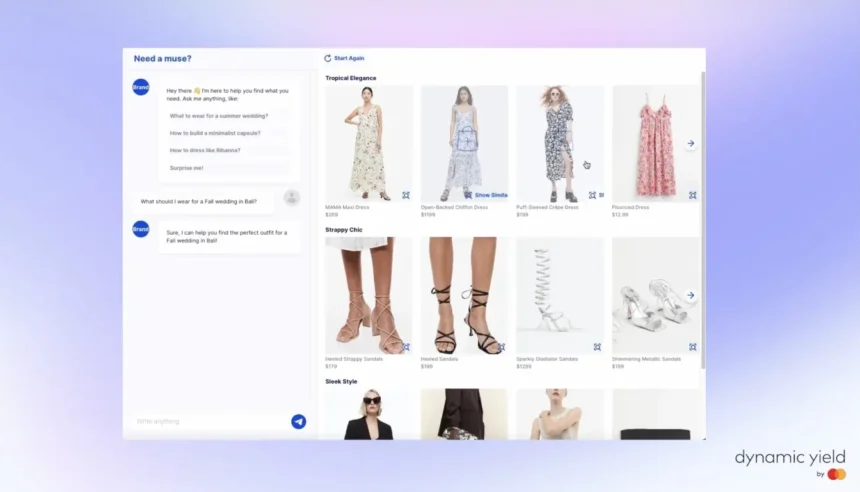Click the similar-search icon on Flounced Dress

click(x=693, y=195)
